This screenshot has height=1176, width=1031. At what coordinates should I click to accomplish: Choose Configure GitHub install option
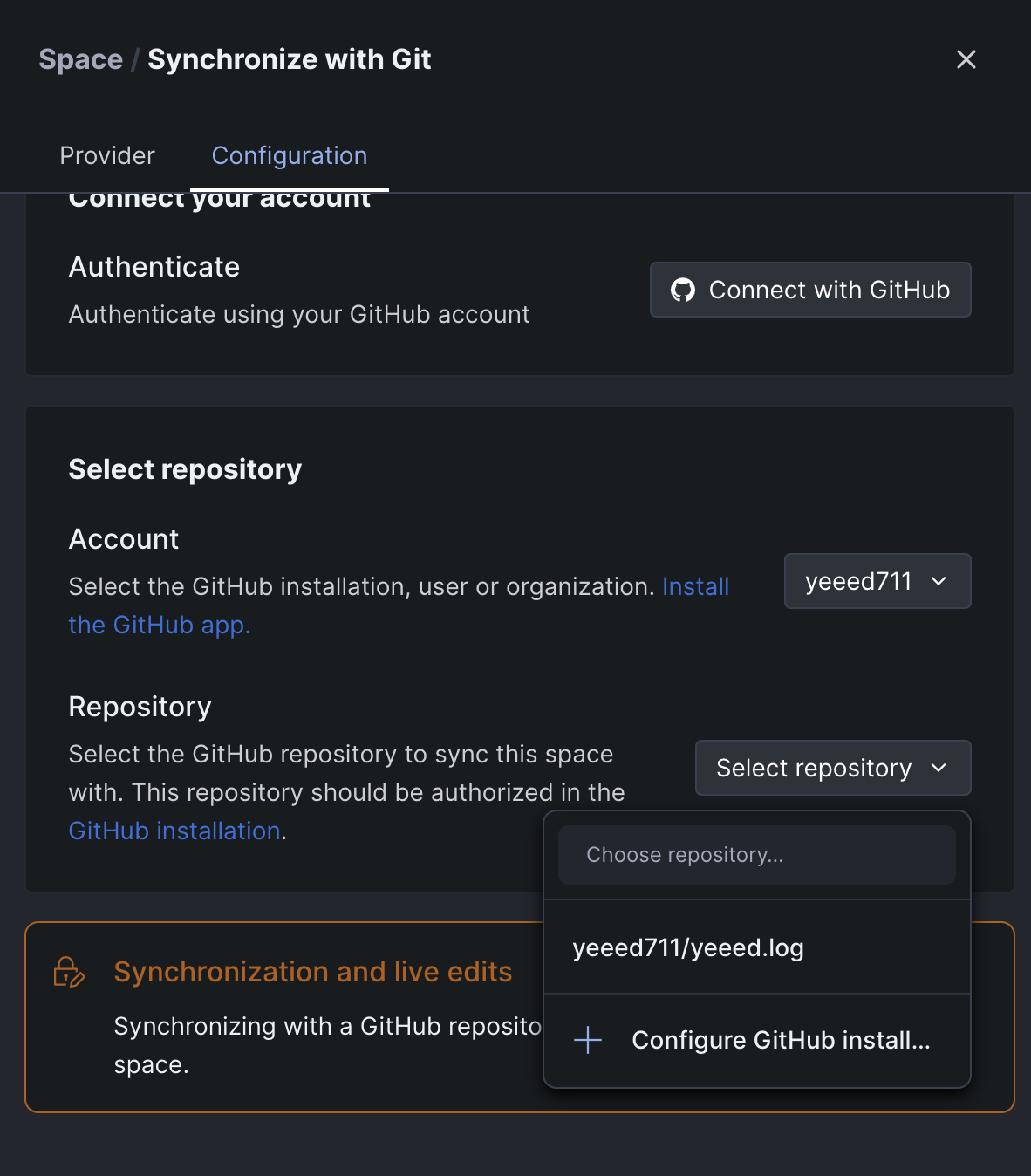(757, 1040)
